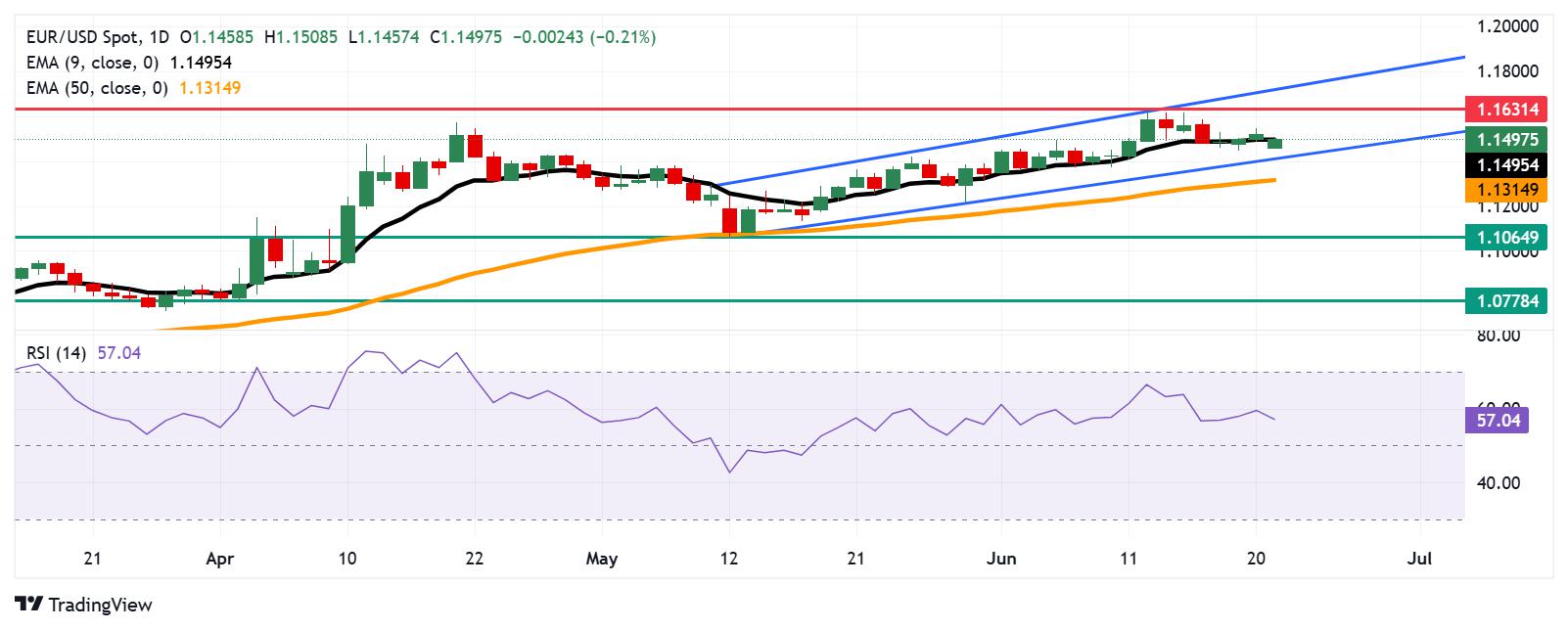Click the high price H1.15085 value
The image size is (1568, 630).
click(301, 37)
